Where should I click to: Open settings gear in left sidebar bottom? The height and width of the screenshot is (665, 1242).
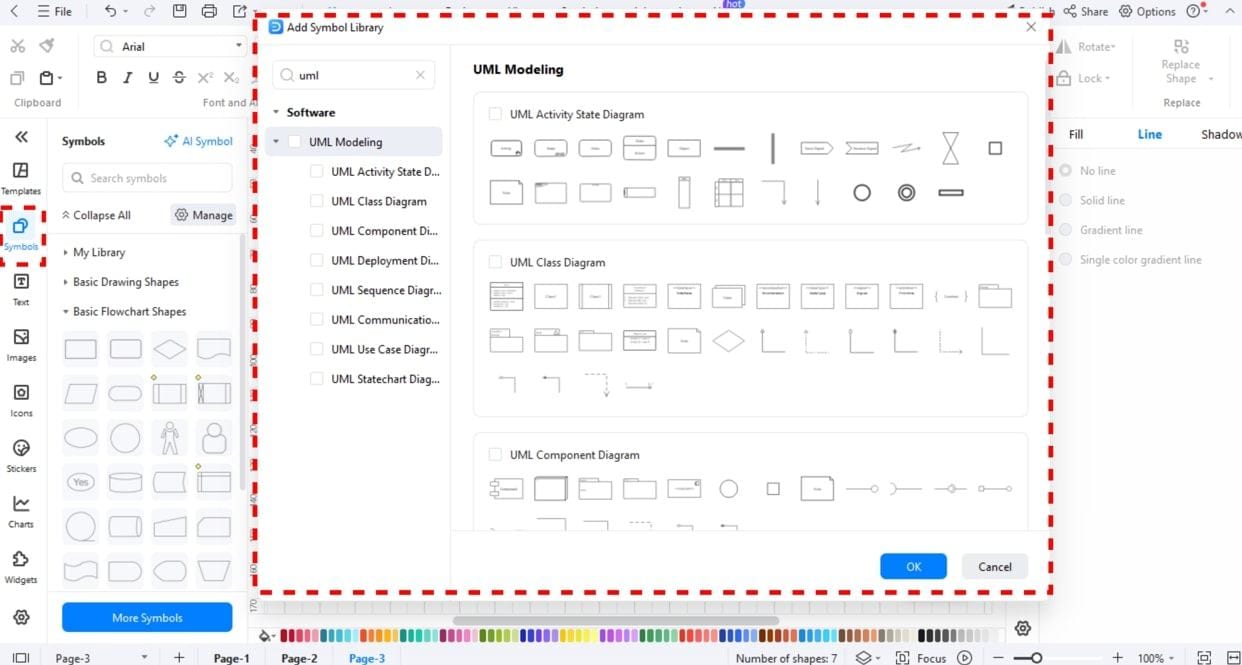pyautogui.click(x=21, y=618)
